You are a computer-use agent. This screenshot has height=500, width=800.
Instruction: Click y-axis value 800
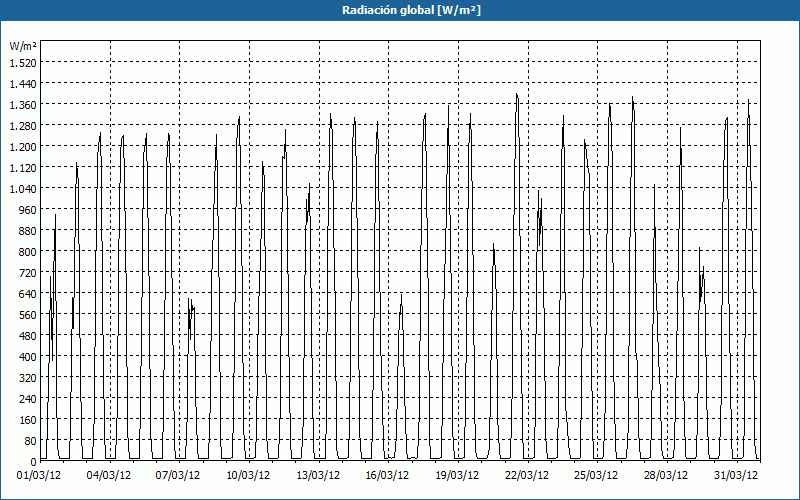pos(28,252)
